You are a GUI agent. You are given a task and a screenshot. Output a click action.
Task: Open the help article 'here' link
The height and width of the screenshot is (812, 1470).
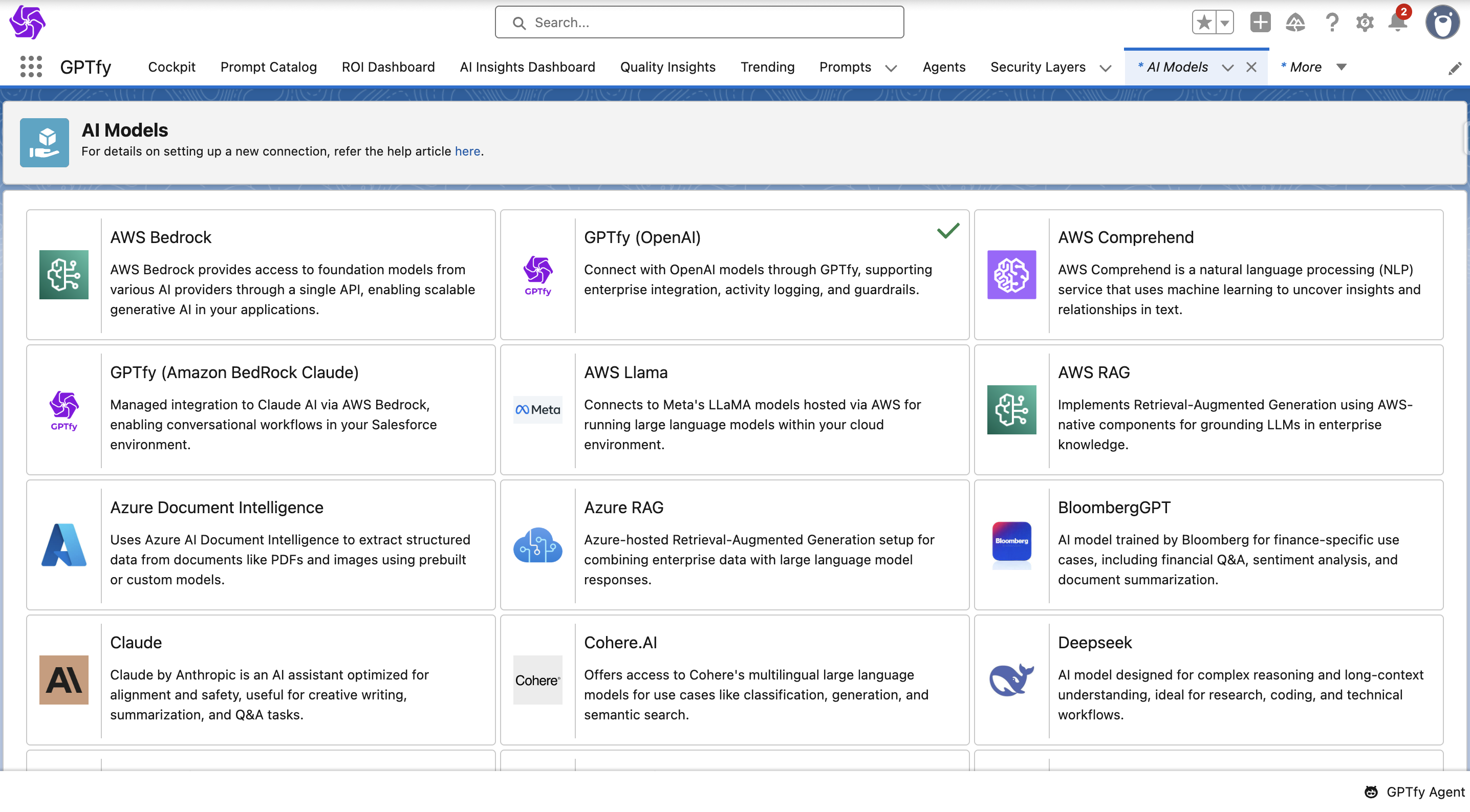[467, 151]
